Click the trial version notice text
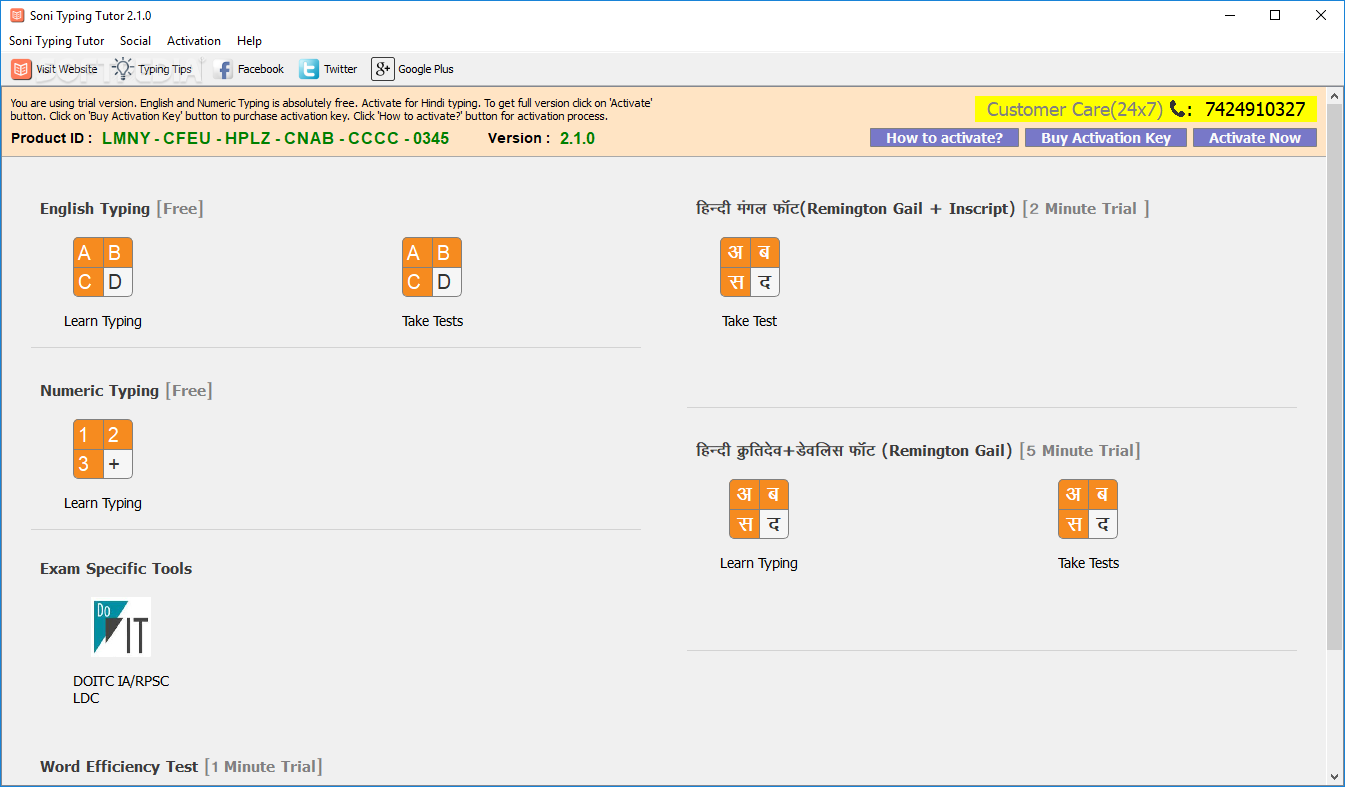Screen dimensions: 1345x787 [x=331, y=109]
